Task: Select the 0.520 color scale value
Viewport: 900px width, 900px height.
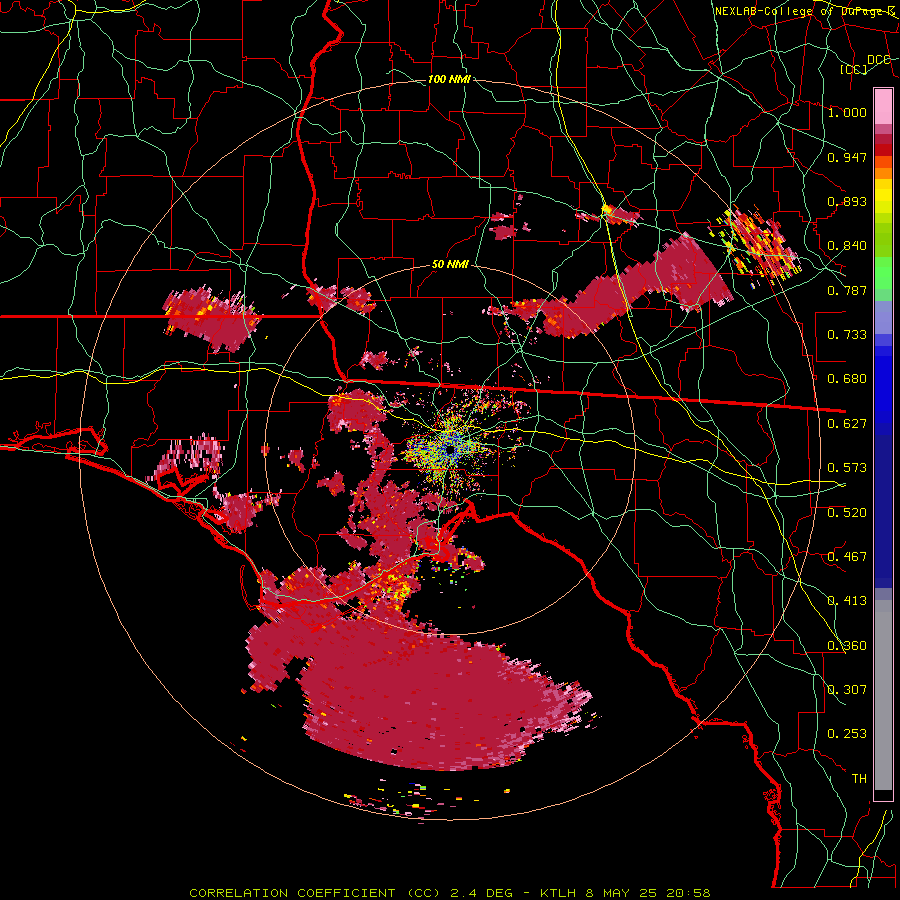Action: tap(847, 513)
